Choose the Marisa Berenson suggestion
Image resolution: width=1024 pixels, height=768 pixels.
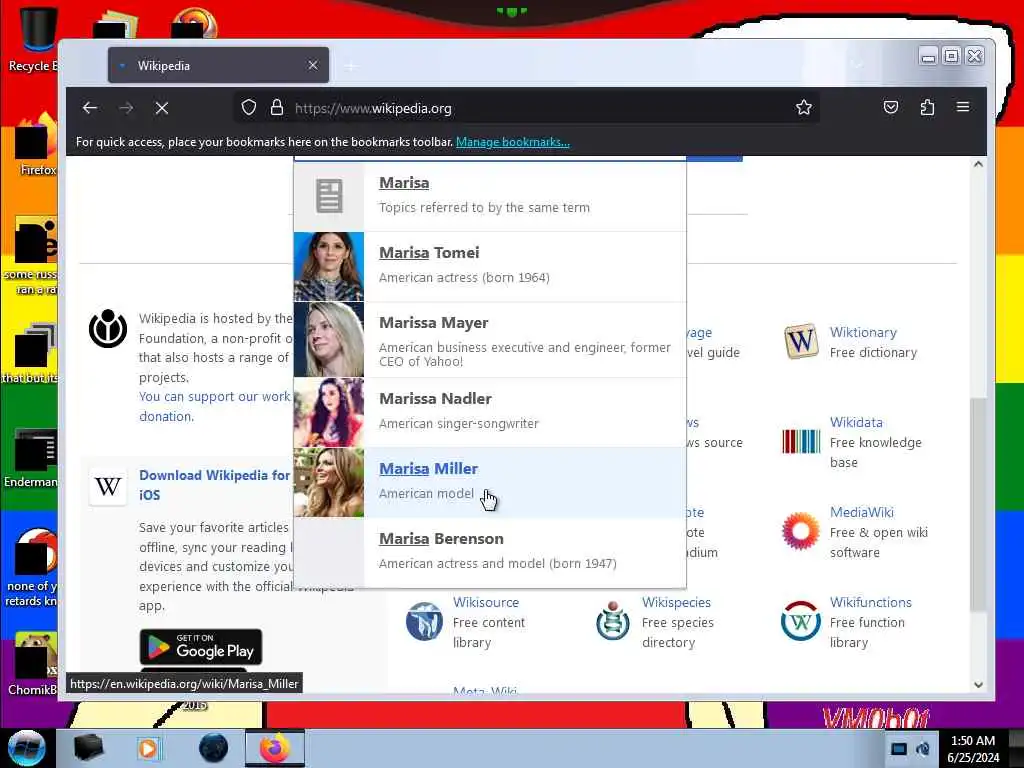[490, 552]
